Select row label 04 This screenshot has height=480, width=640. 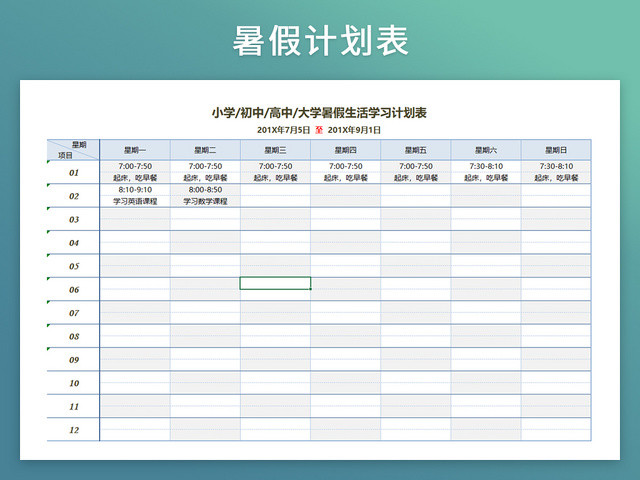pos(73,242)
